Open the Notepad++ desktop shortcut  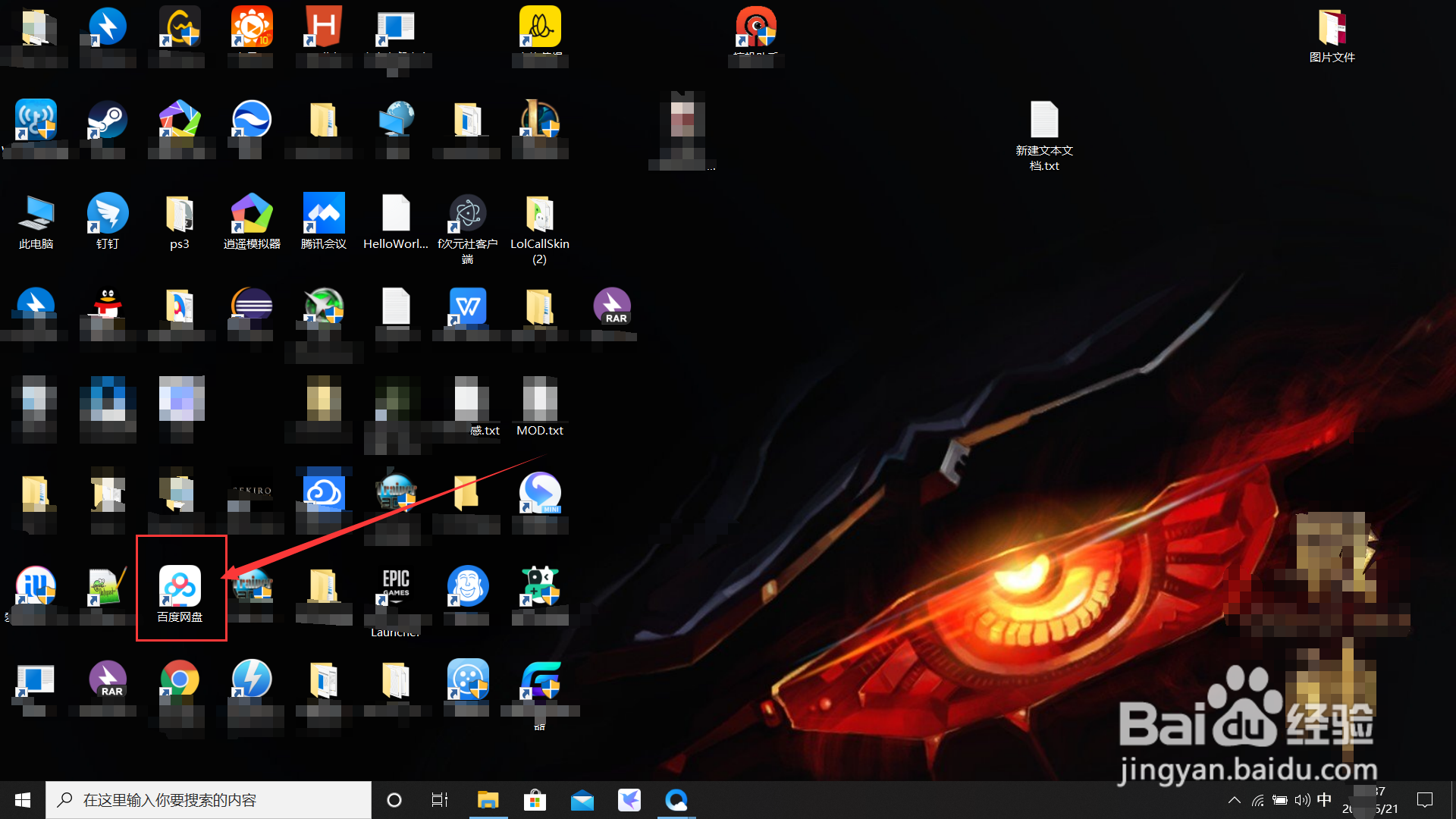coord(108,587)
